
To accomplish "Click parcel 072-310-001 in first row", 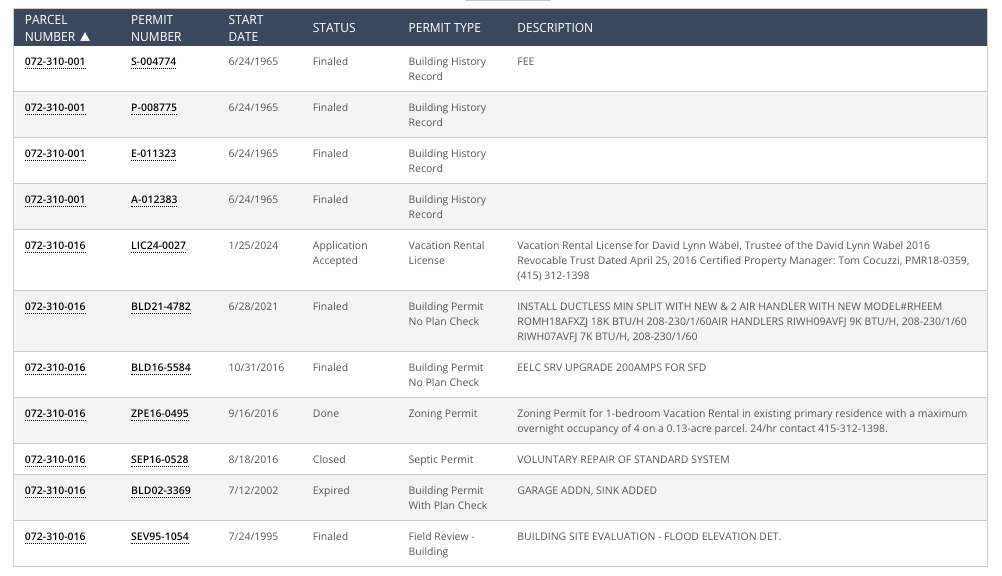I will tap(55, 61).
